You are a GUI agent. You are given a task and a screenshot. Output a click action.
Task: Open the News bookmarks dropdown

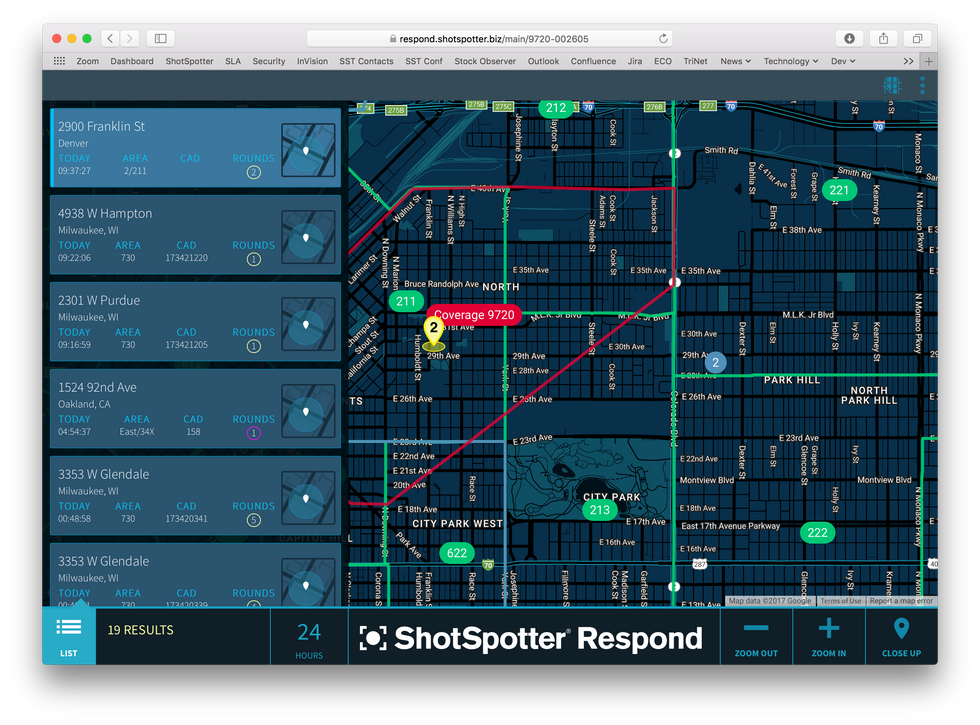tap(736, 61)
